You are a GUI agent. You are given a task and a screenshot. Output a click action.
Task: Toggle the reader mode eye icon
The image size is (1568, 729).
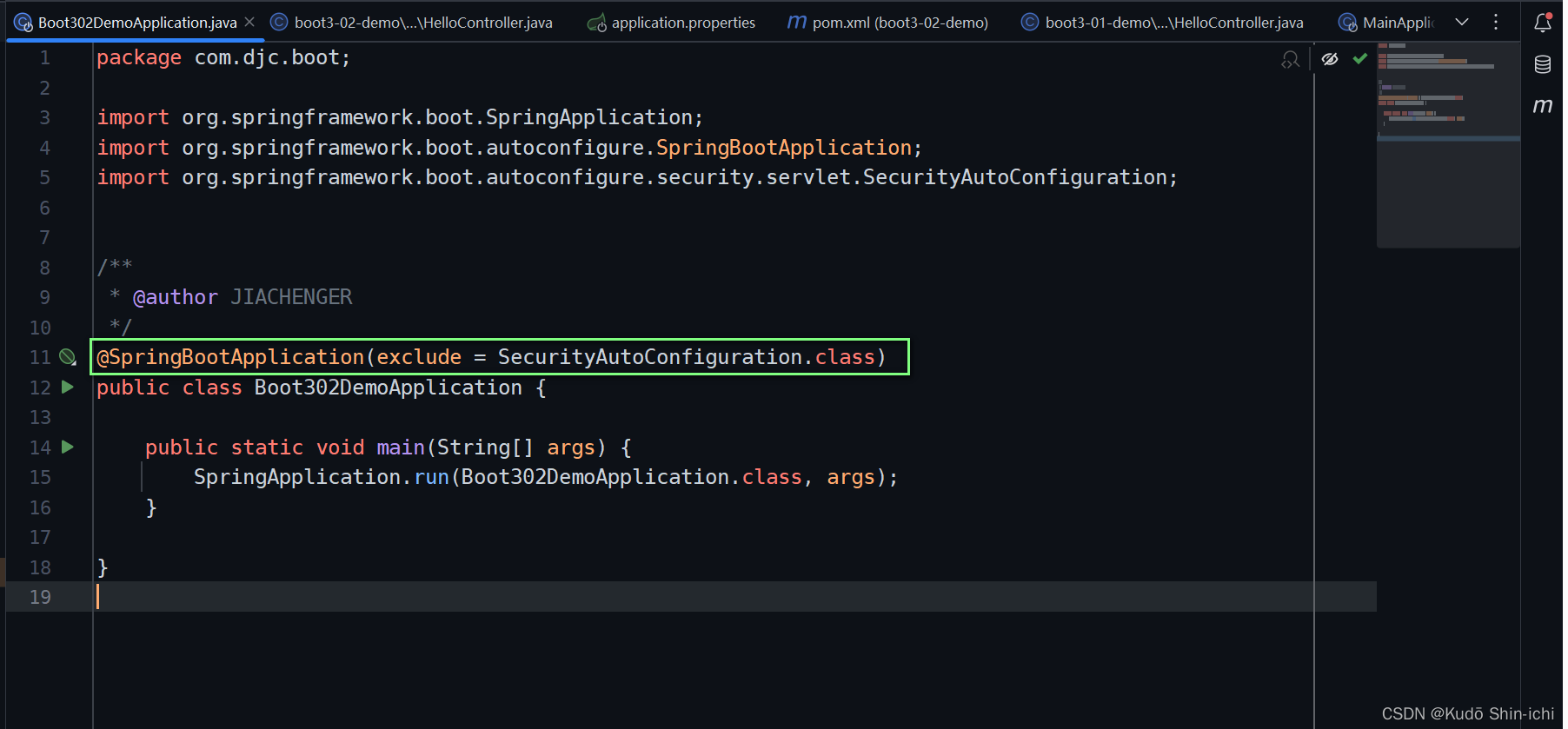click(x=1330, y=59)
